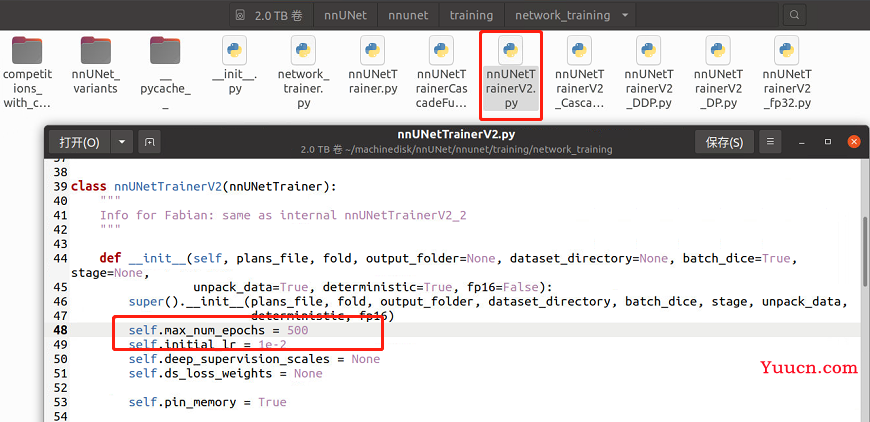Image resolution: width=870 pixels, height=422 pixels.
Task: Select the __pycache__ folder icon
Action: click(x=165, y=50)
